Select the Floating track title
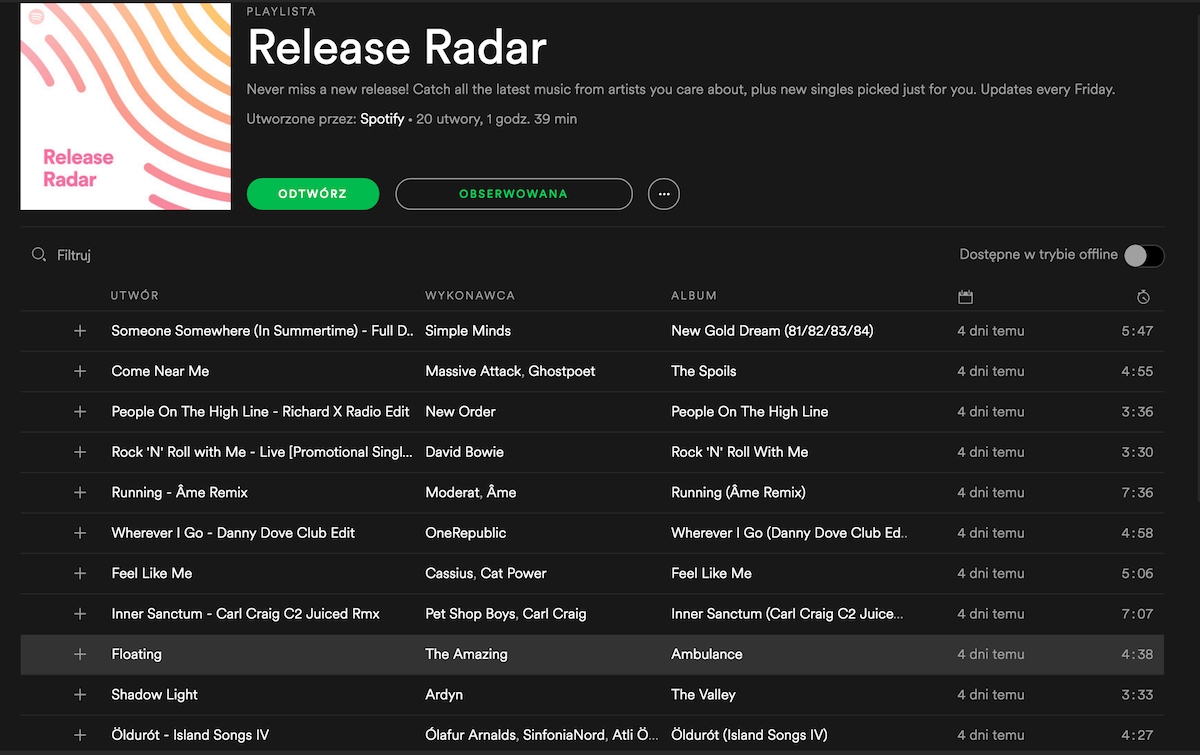The width and height of the screenshot is (1200, 755). [136, 654]
